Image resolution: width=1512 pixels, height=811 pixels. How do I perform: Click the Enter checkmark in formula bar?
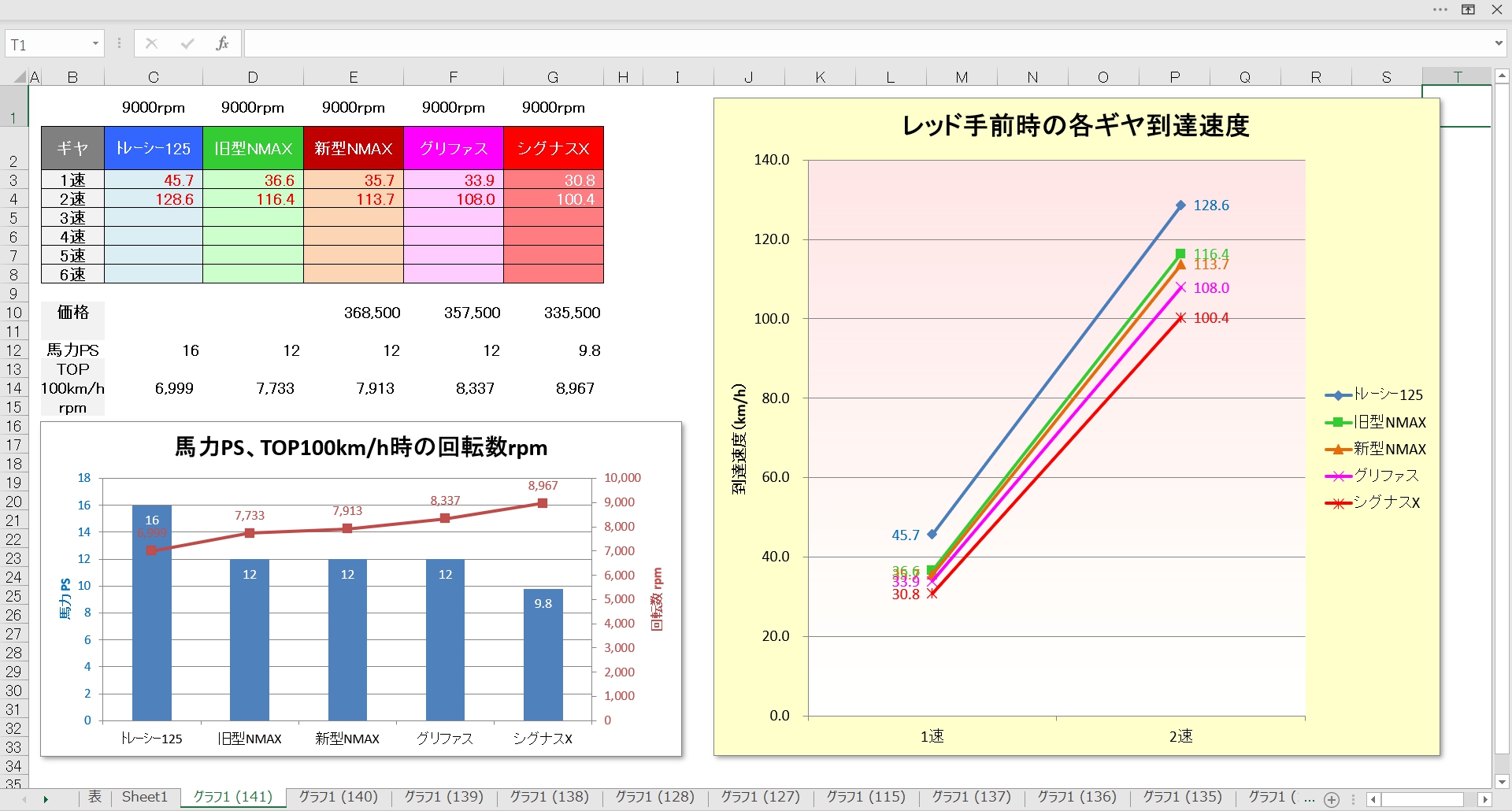tap(187, 43)
